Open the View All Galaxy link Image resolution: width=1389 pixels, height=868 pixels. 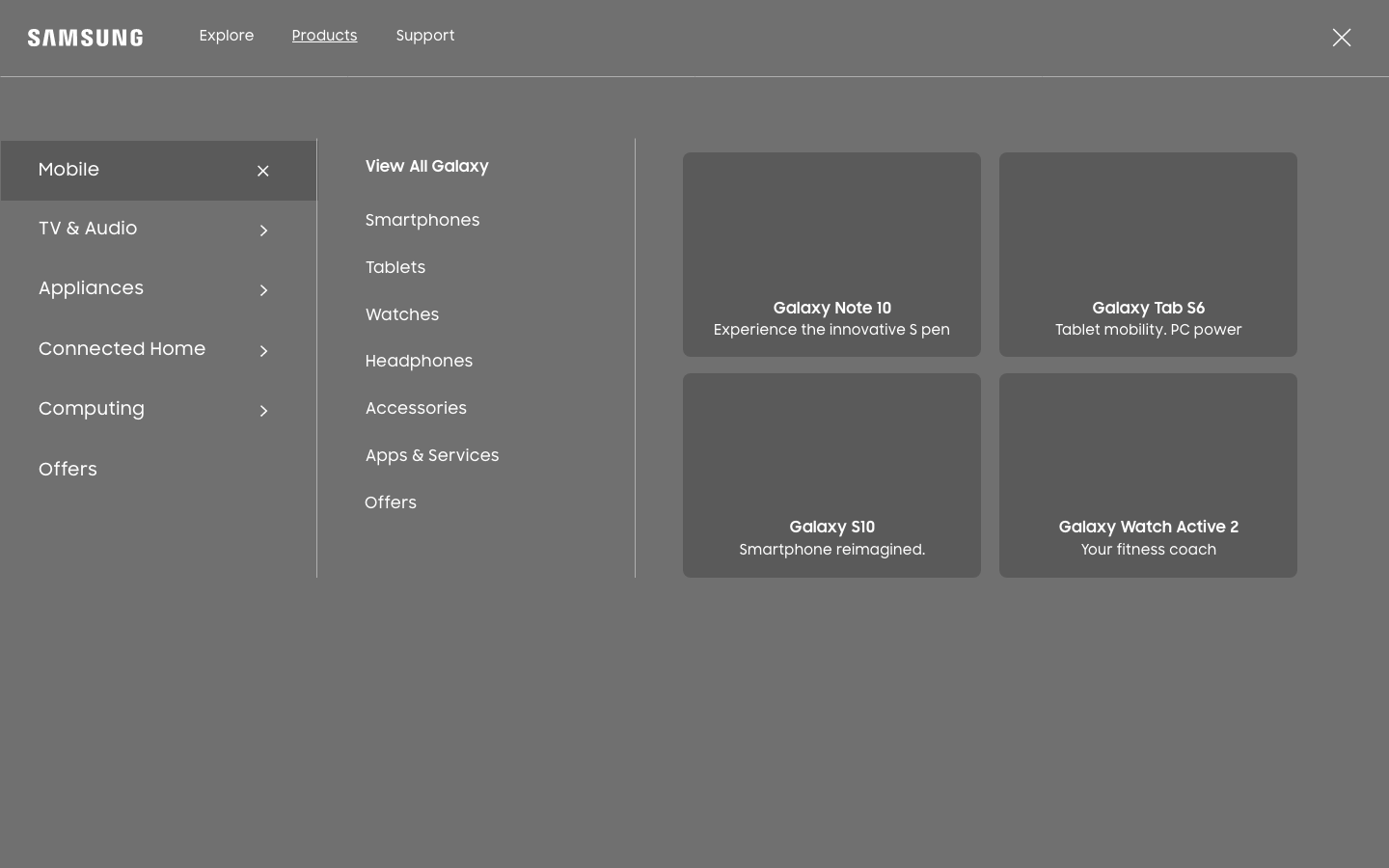[426, 167]
